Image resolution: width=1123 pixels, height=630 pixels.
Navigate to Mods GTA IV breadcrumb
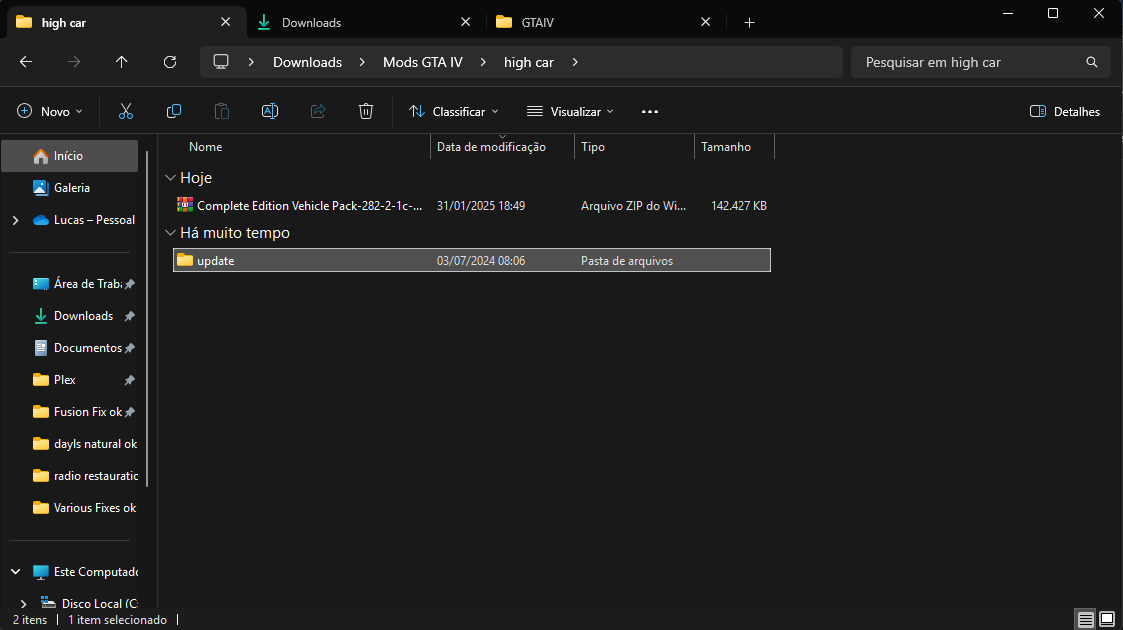tap(423, 62)
